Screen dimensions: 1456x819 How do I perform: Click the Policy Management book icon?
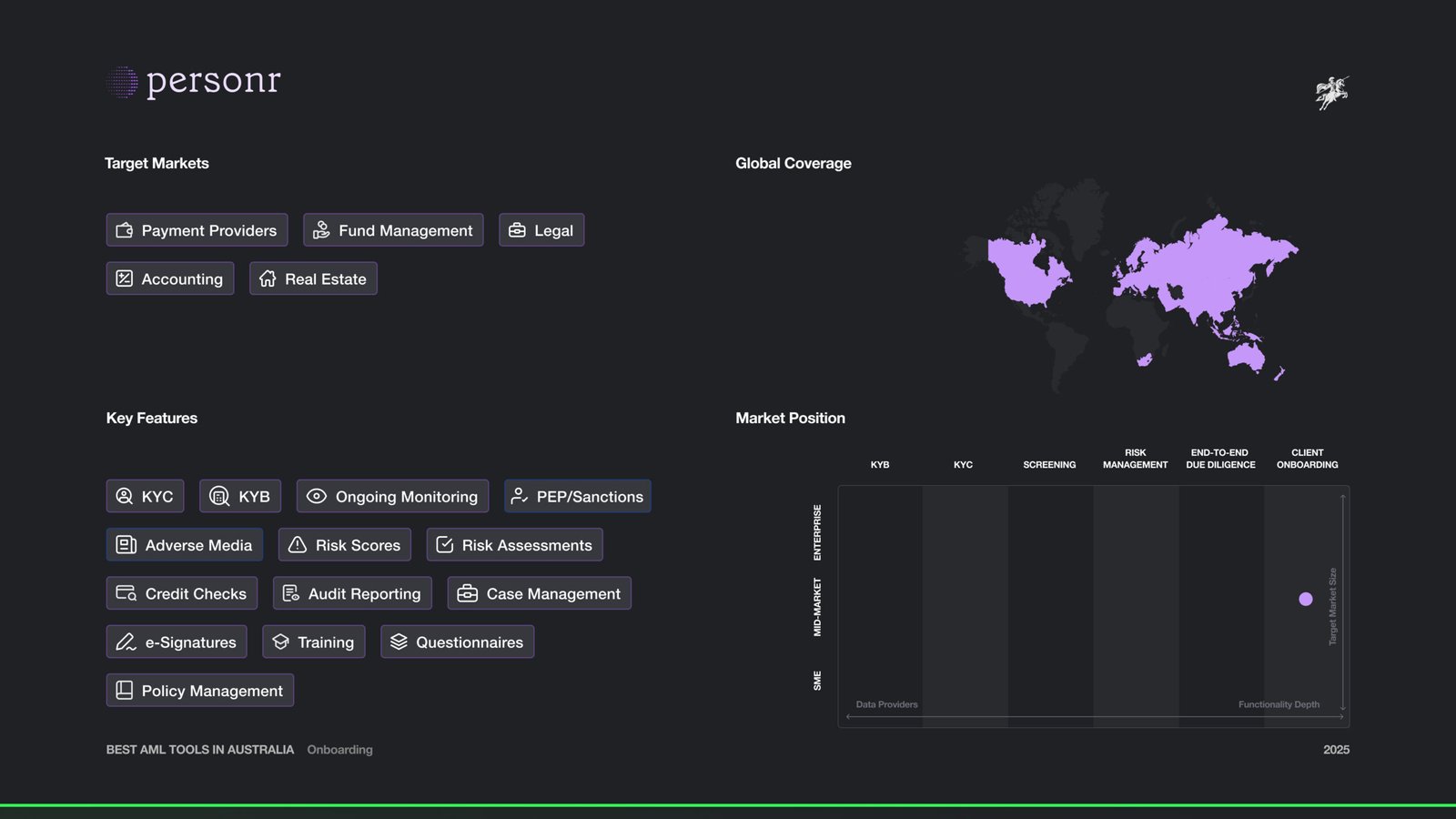tap(125, 691)
